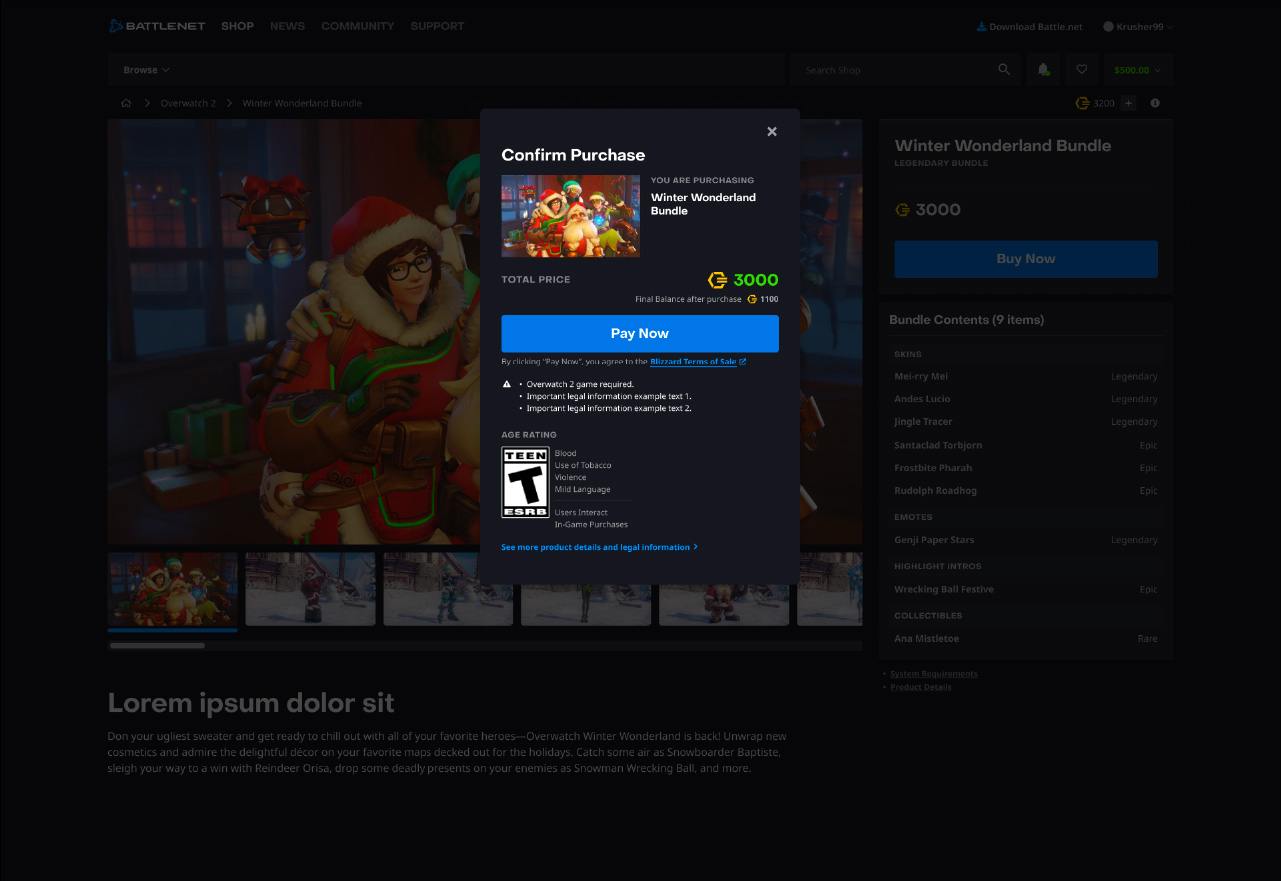The width and height of the screenshot is (1281, 881).
Task: Click the Pay Now button
Action: [x=640, y=333]
